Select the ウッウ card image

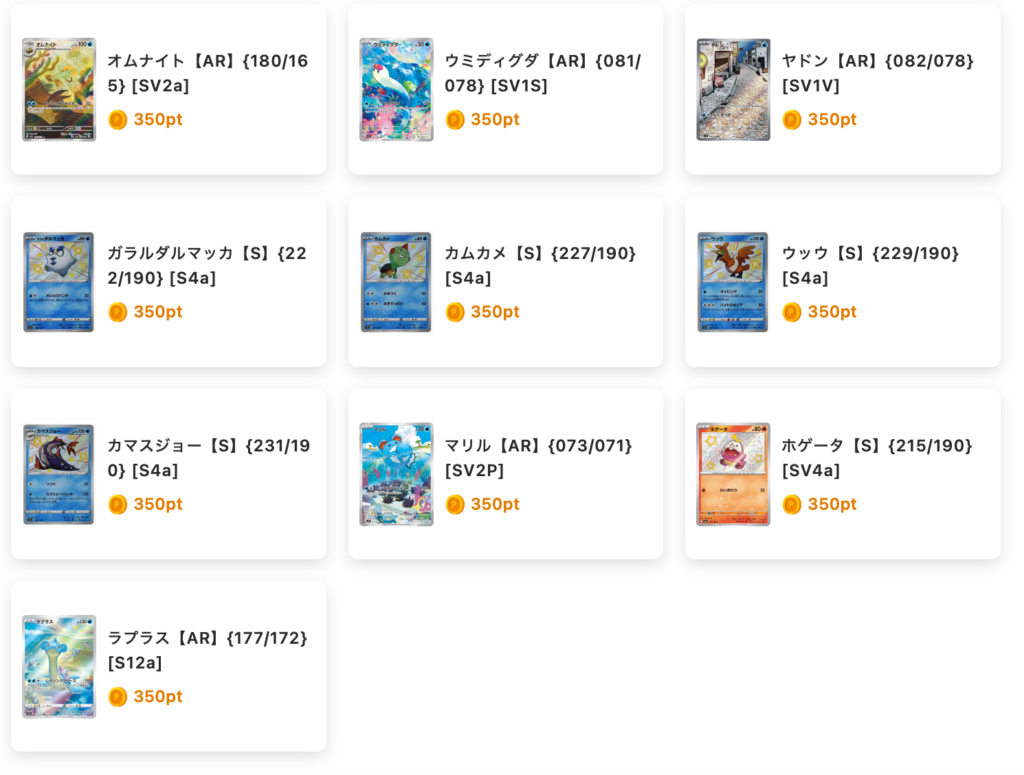click(733, 282)
